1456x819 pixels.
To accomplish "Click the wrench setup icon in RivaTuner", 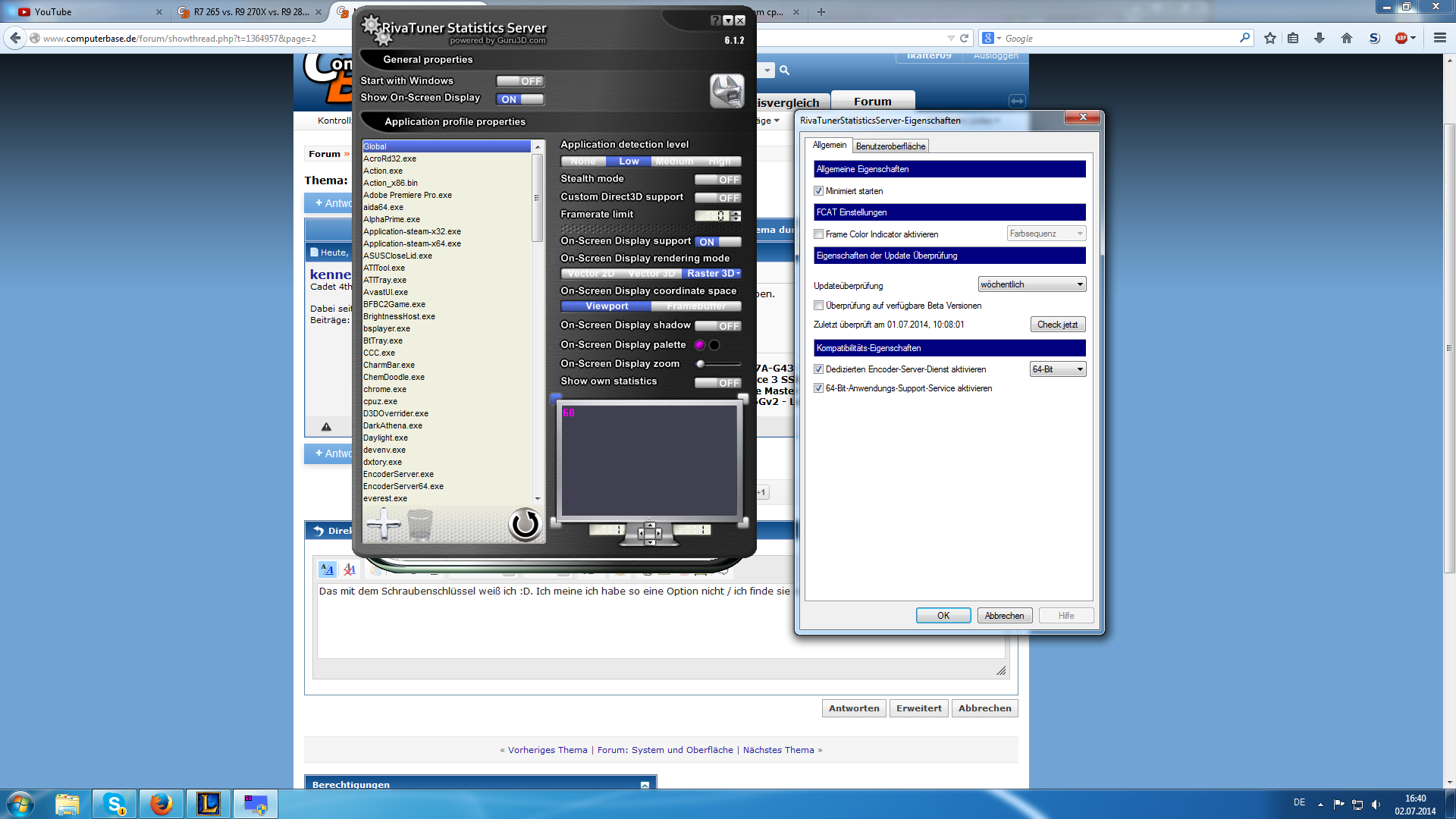I will point(726,91).
